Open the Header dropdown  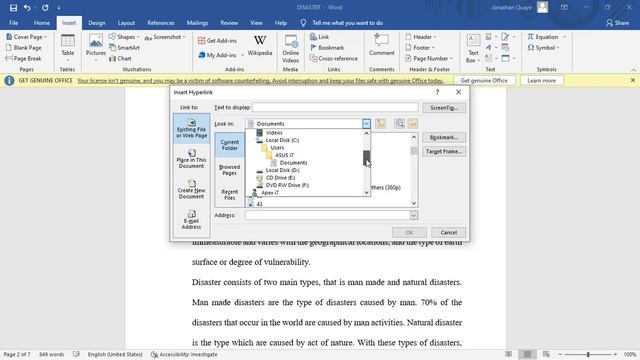click(421, 37)
